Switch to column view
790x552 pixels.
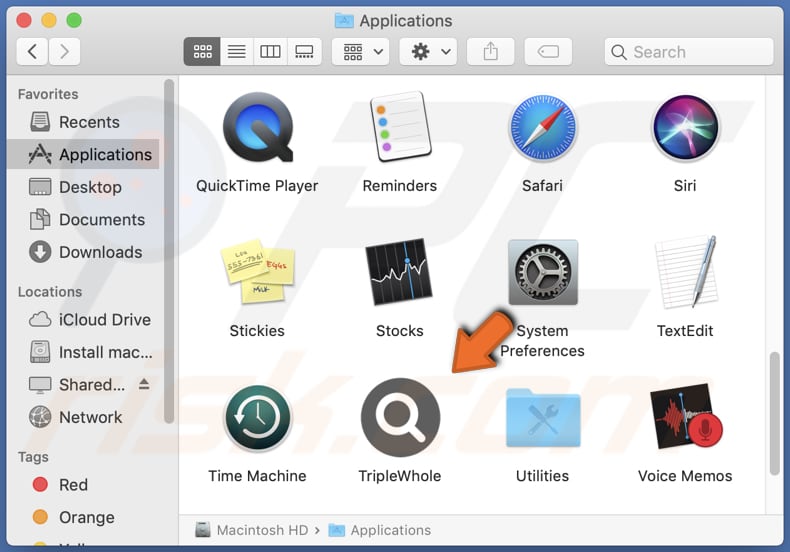pos(270,51)
